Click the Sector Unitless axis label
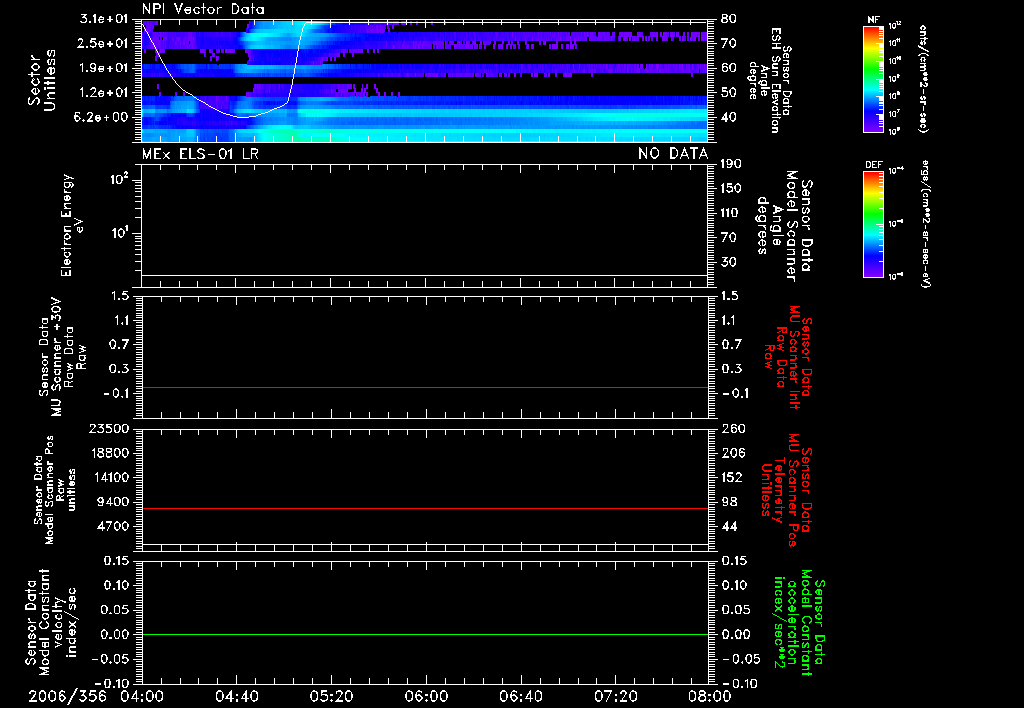The width and height of the screenshot is (1024, 708). pyautogui.click(x=41, y=80)
